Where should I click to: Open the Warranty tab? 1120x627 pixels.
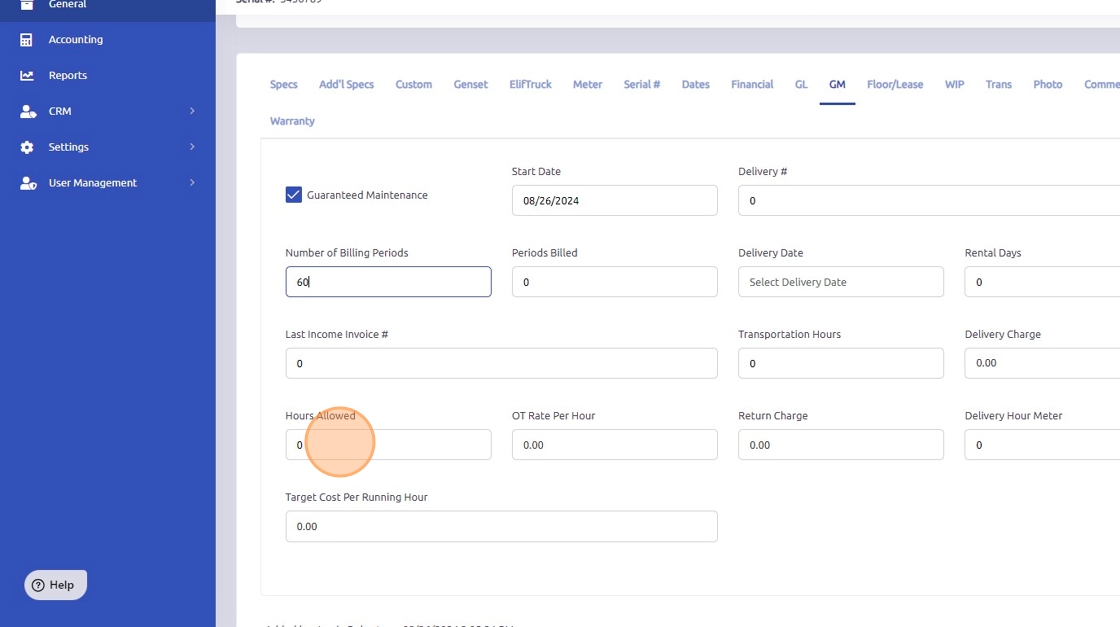292,121
